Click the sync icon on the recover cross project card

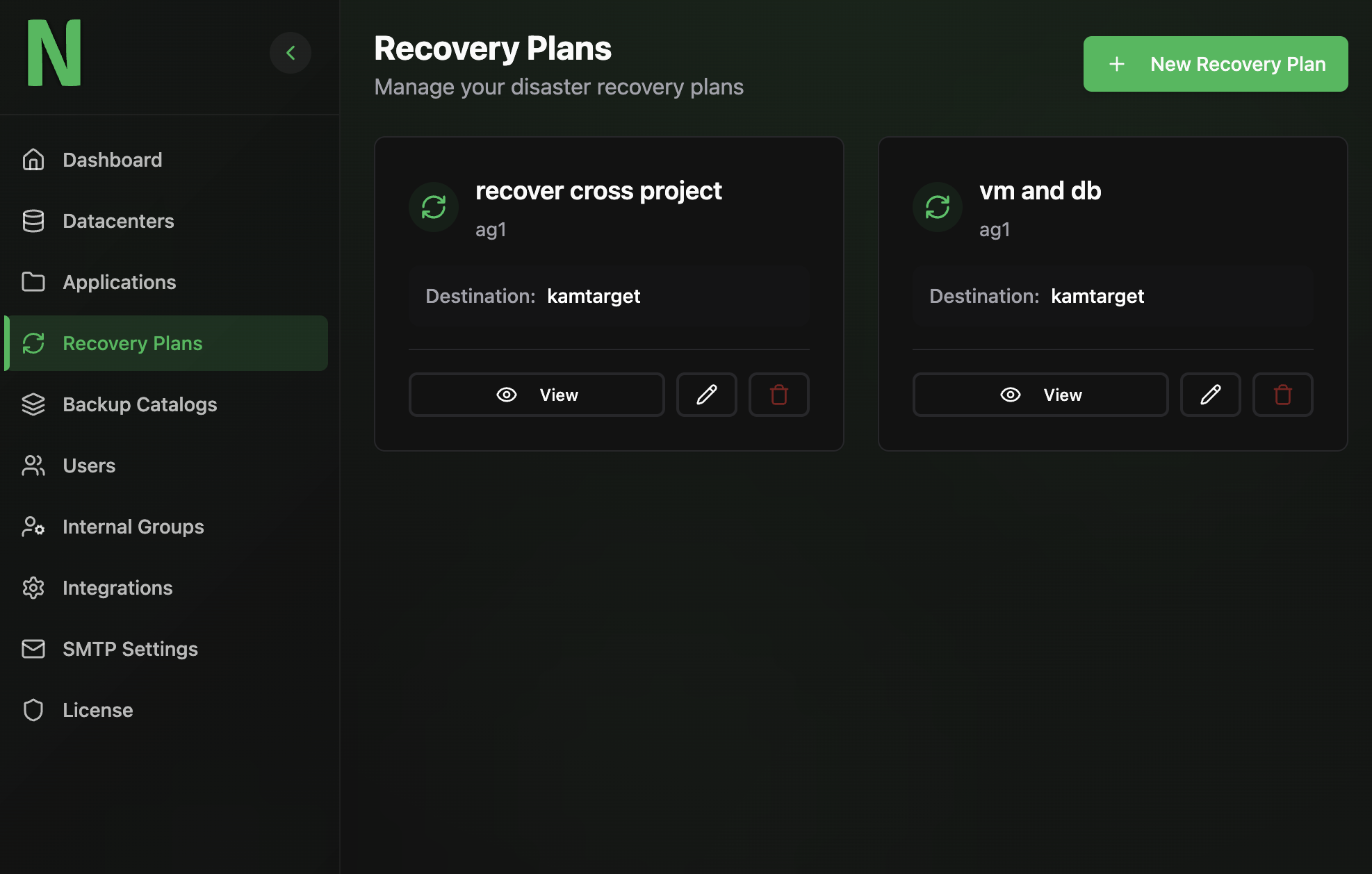(x=434, y=207)
